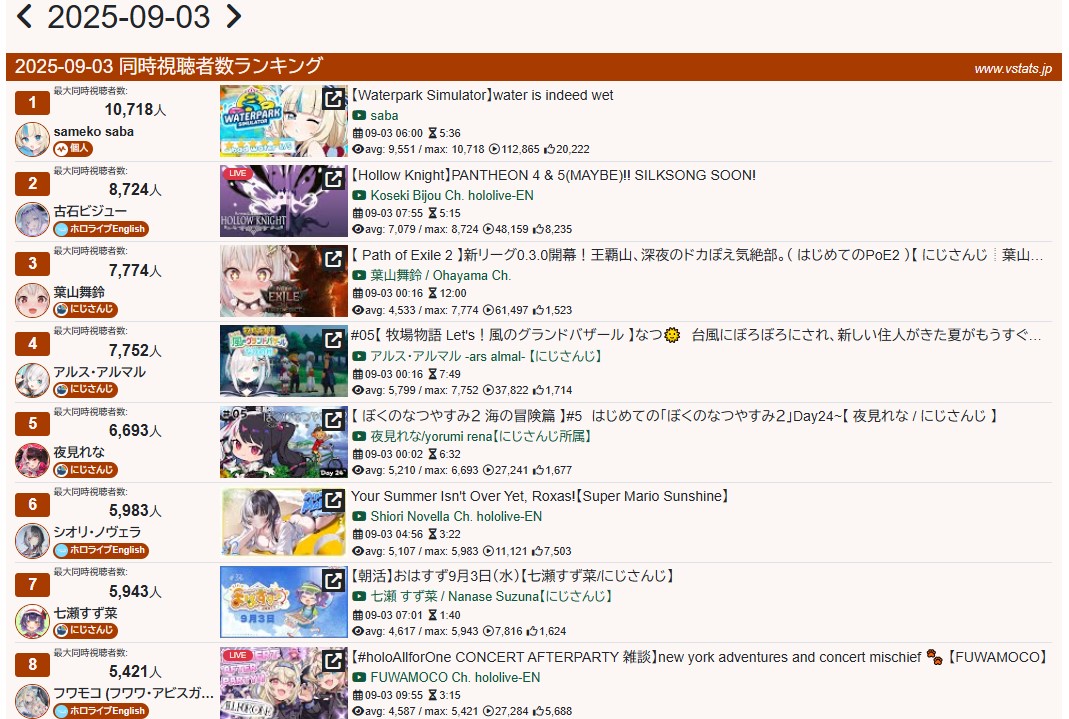Open holoAllforOne CONCERT AFTERPARTY title
This screenshot has width=1069, height=719.
coord(699,657)
